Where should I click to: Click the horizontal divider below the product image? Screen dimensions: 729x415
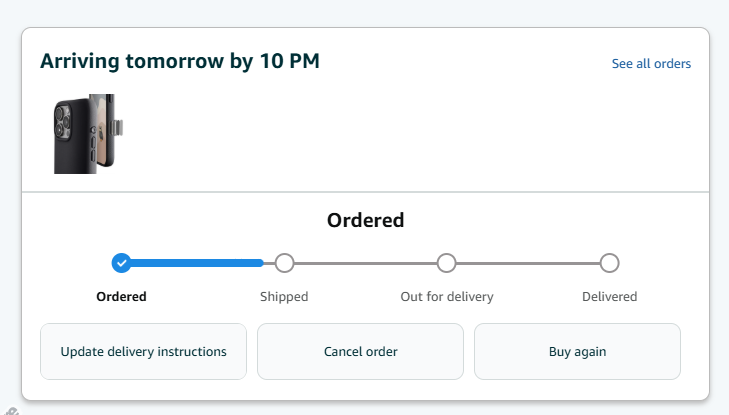click(x=365, y=191)
